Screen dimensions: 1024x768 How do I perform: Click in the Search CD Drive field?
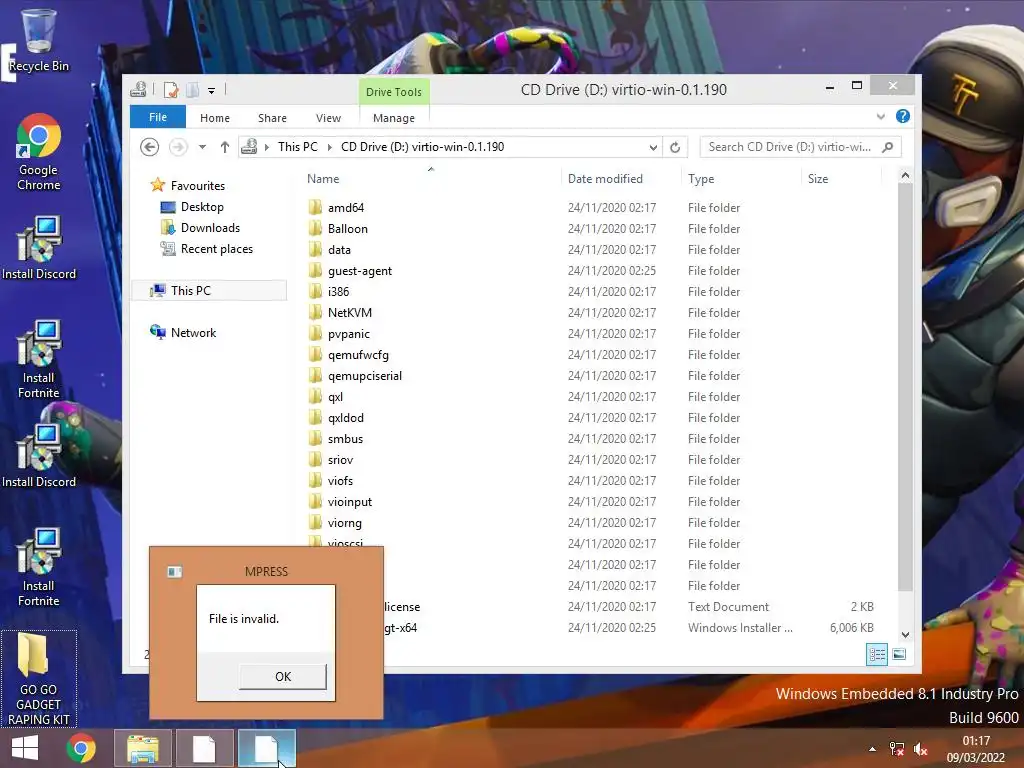(x=790, y=147)
